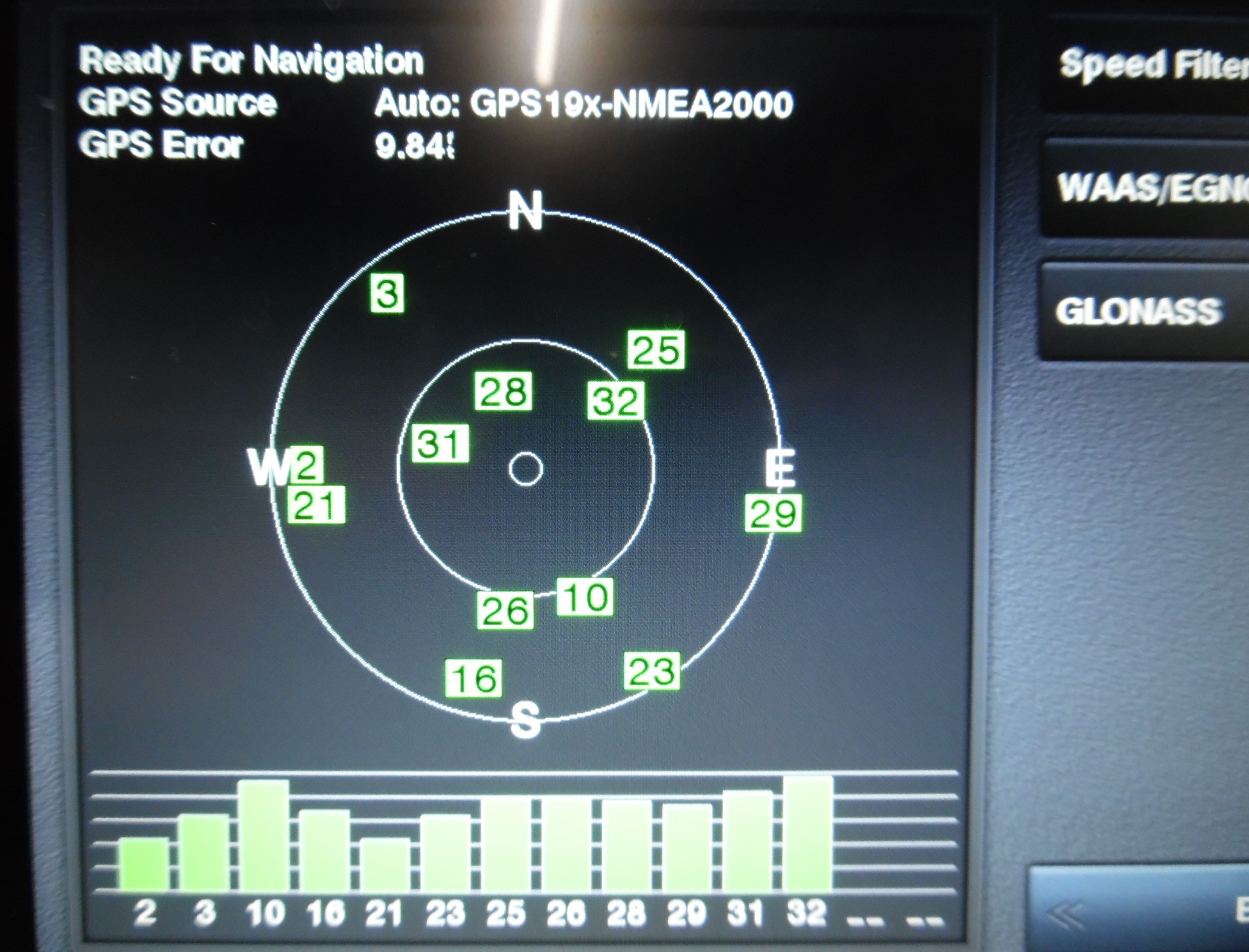
Task: Select satellite 25 marker
Action: tap(656, 350)
